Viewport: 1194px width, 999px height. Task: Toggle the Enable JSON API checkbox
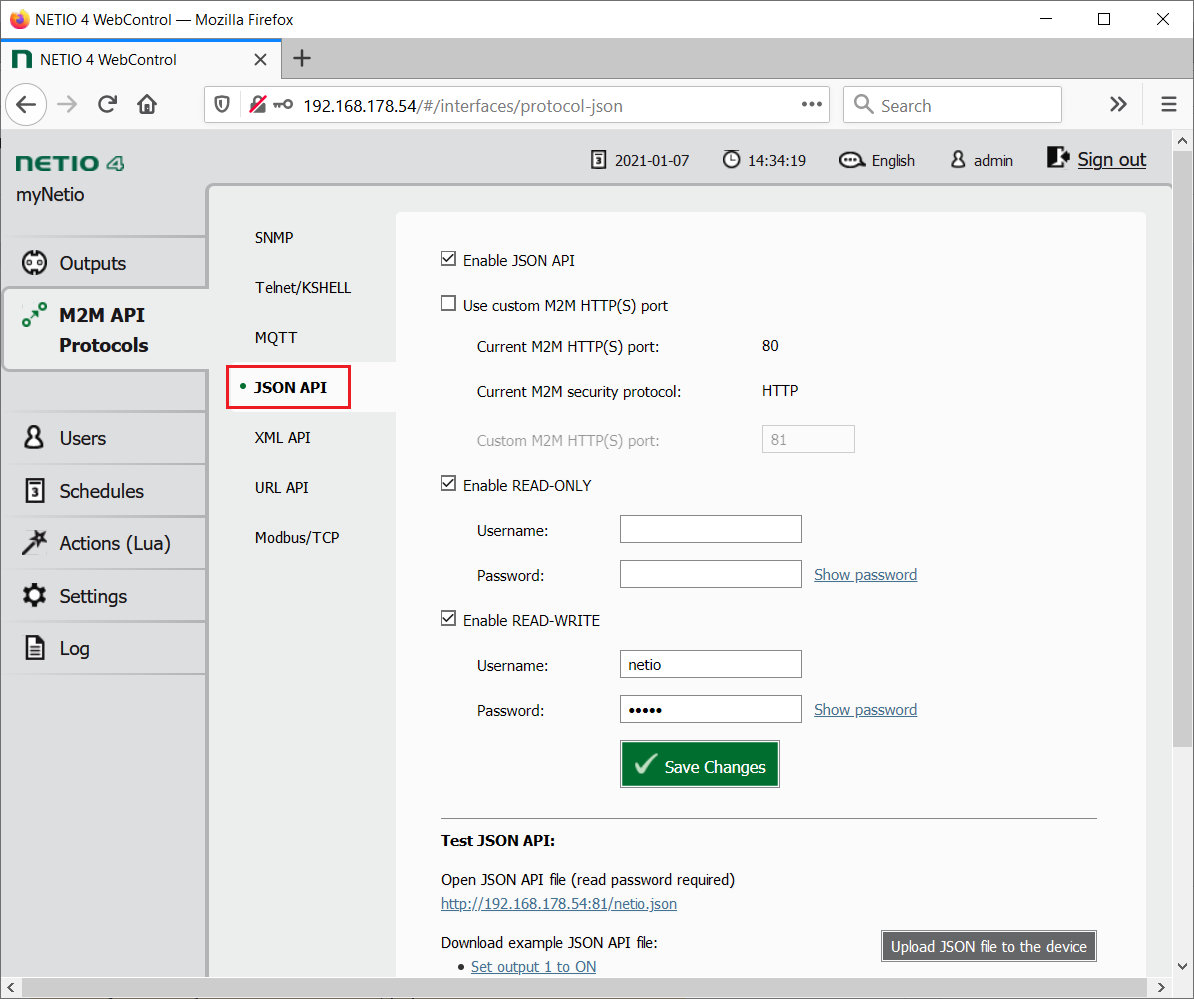449,259
